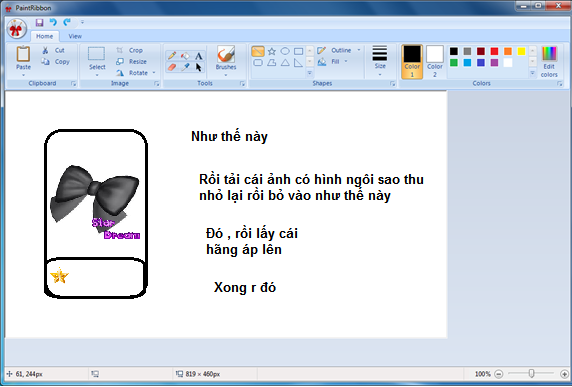Image resolution: width=572 pixels, height=387 pixels.
Task: Pick the orange palette color
Action: click(508, 51)
